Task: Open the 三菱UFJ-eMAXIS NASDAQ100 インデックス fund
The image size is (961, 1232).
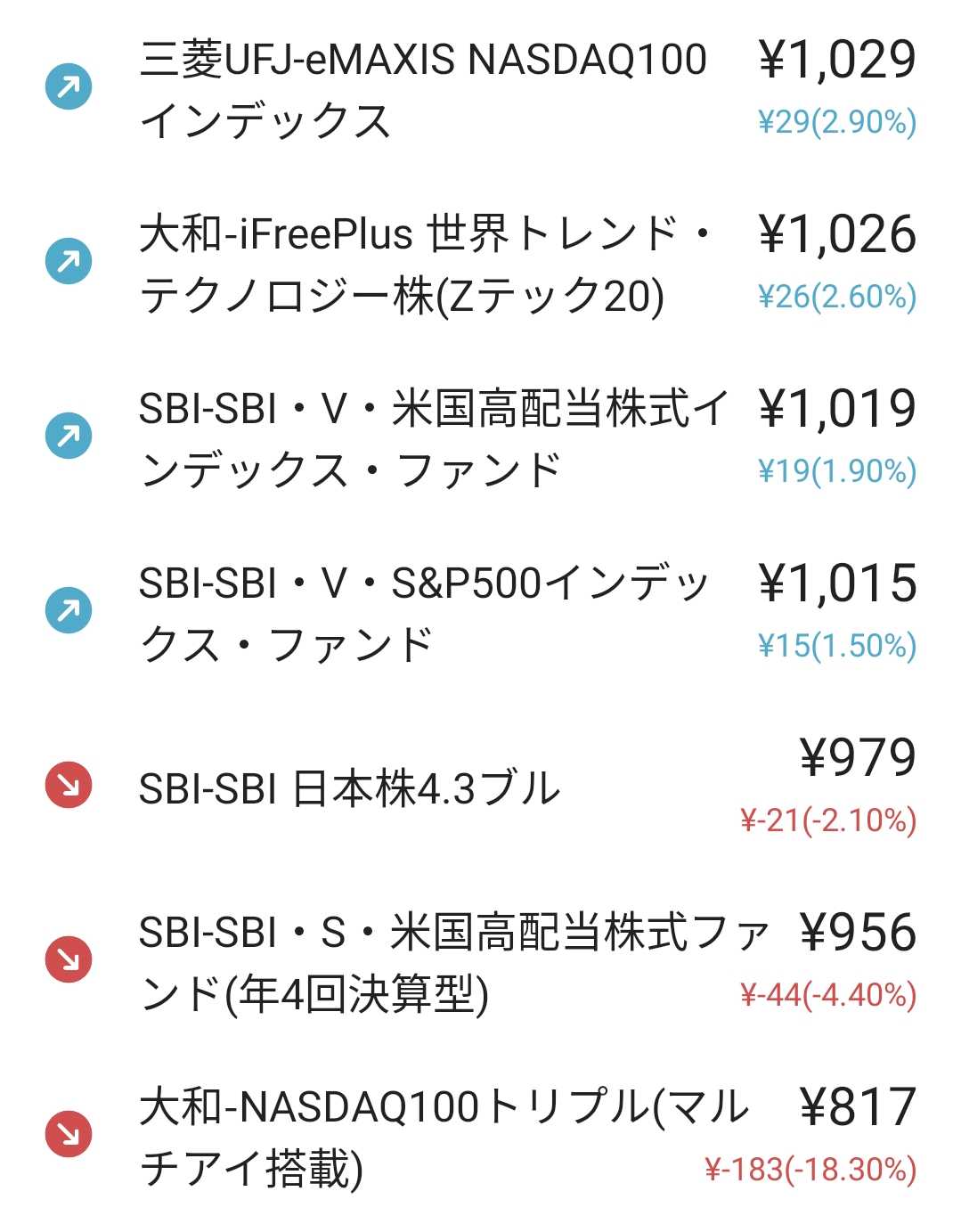Action: pos(423,90)
